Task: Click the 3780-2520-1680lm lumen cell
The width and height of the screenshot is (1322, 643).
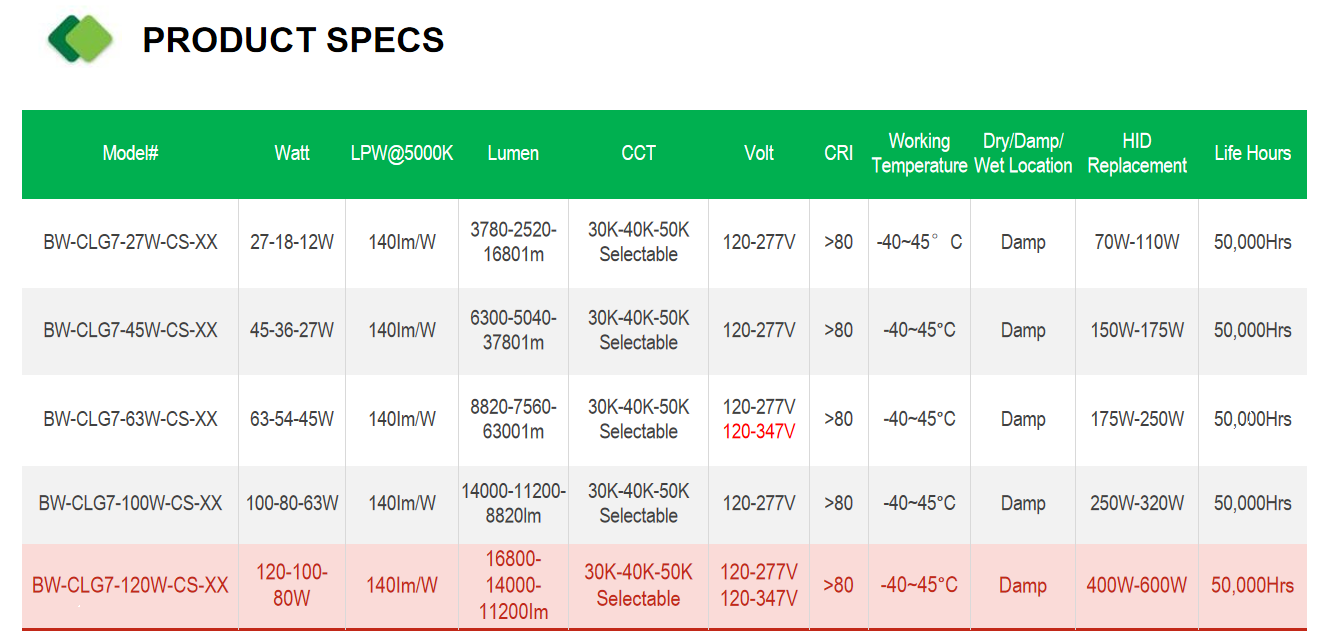Action: click(514, 242)
